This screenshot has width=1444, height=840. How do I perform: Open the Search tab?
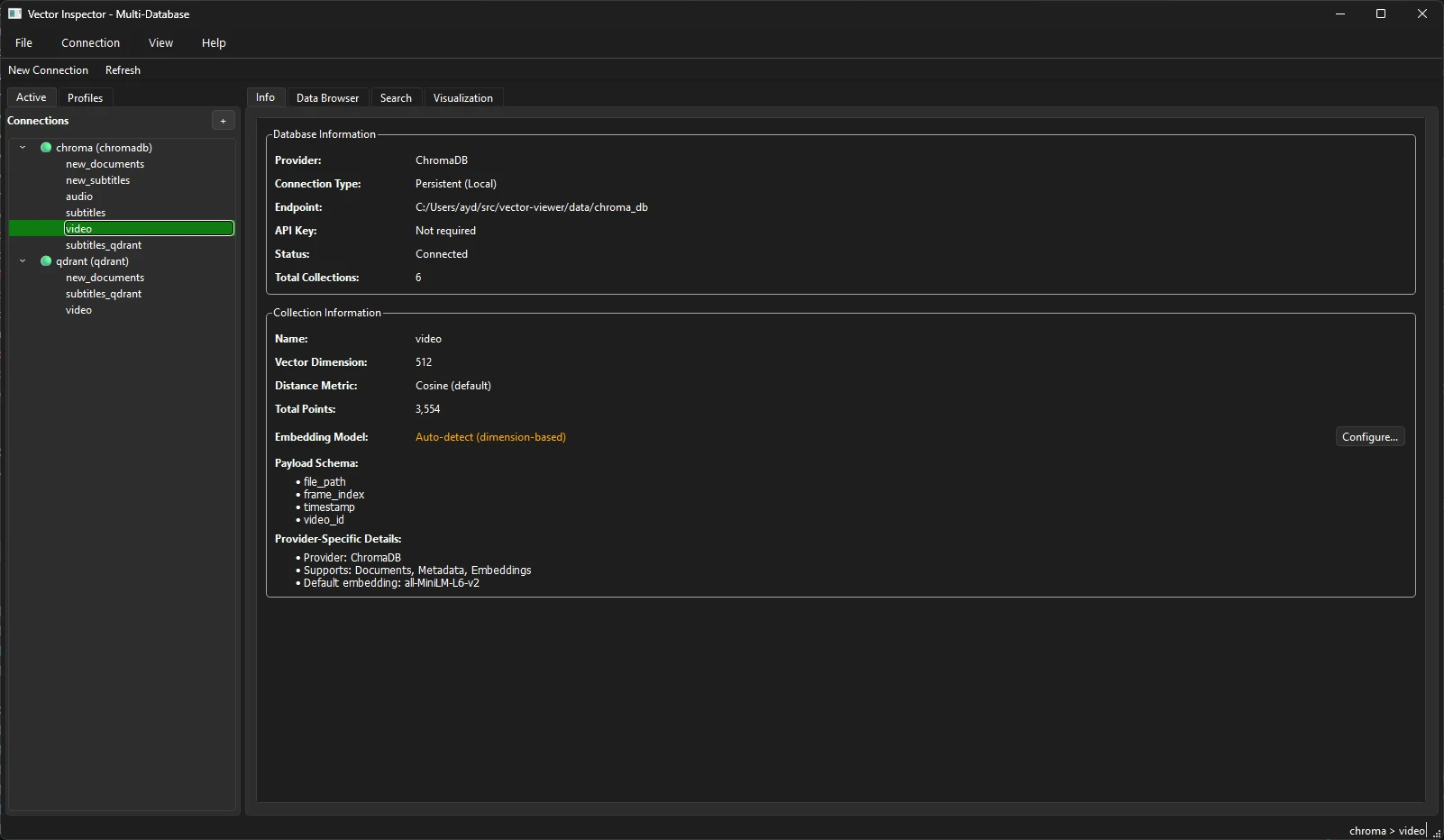(396, 98)
